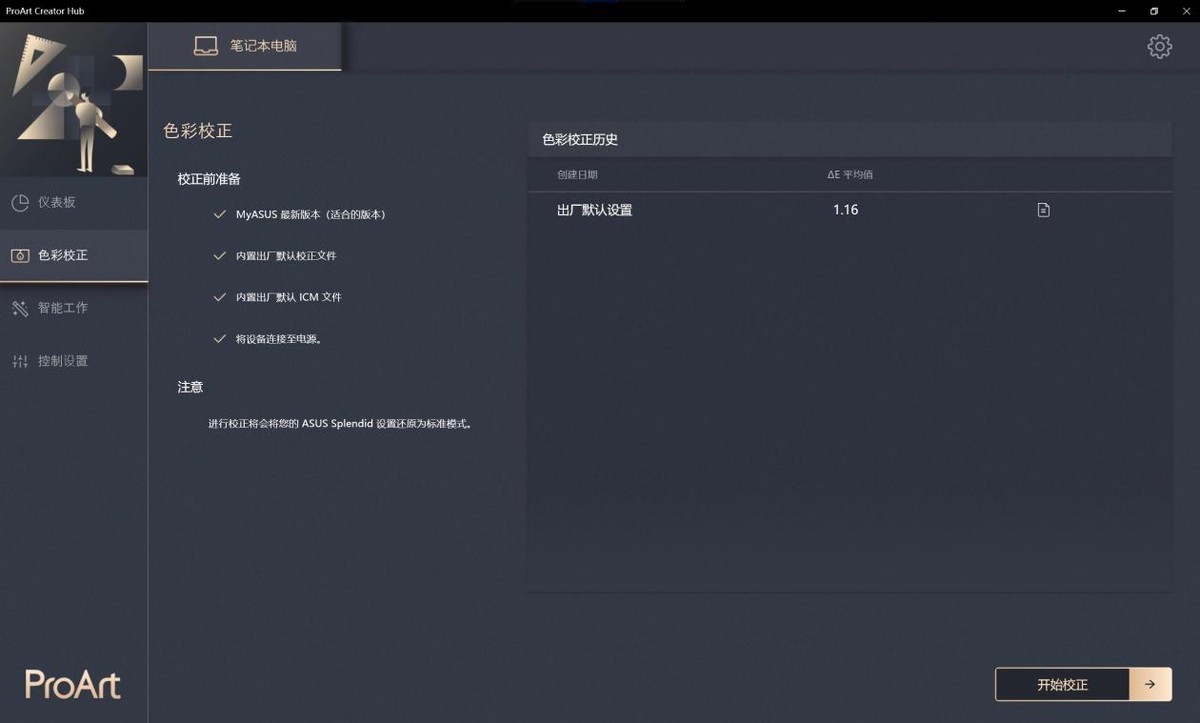
Task: Click the dashboard pie icon beside 仪表板
Action: 20,203
